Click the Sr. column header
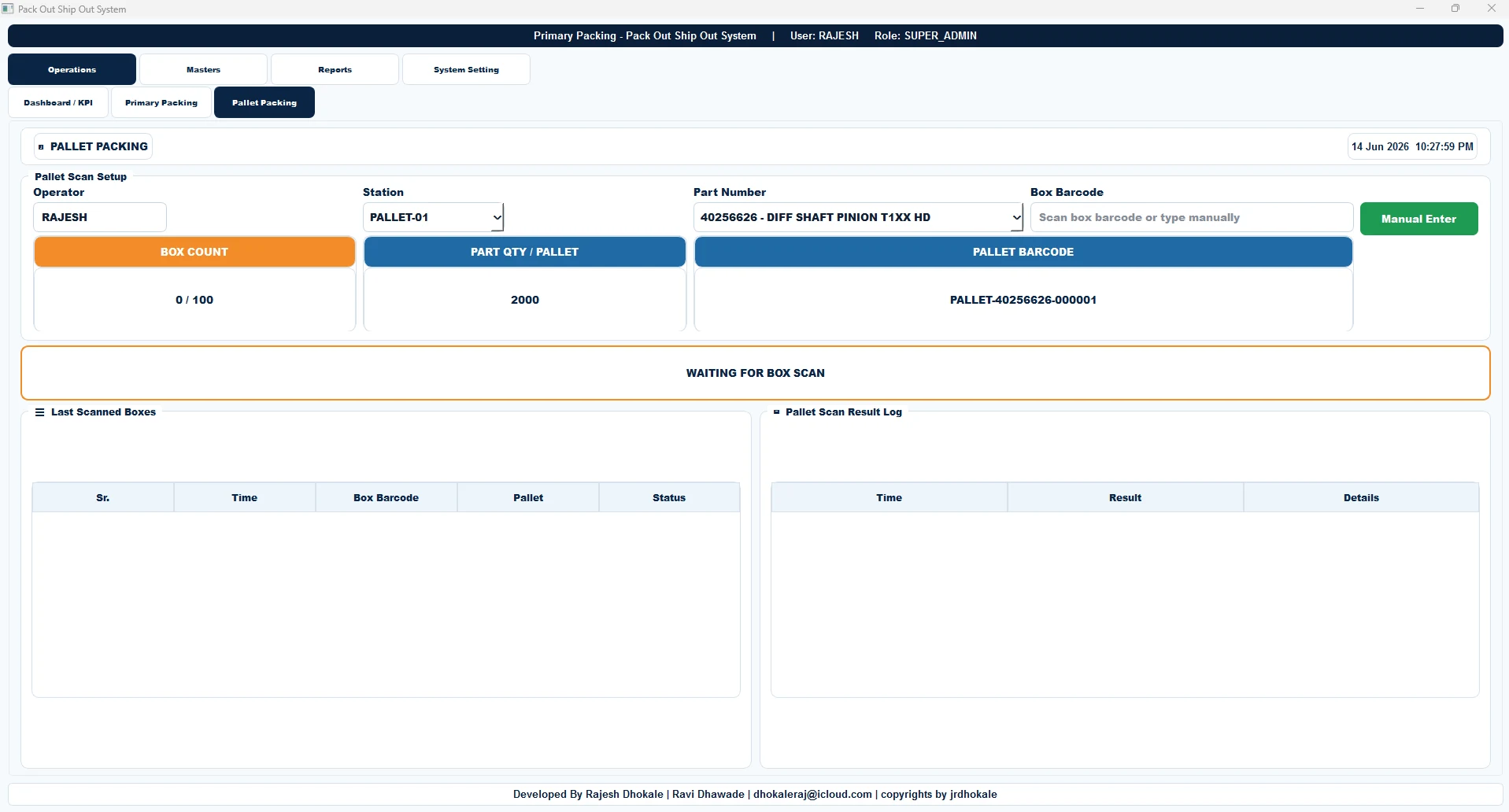This screenshot has height=812, width=1509. [x=103, y=497]
